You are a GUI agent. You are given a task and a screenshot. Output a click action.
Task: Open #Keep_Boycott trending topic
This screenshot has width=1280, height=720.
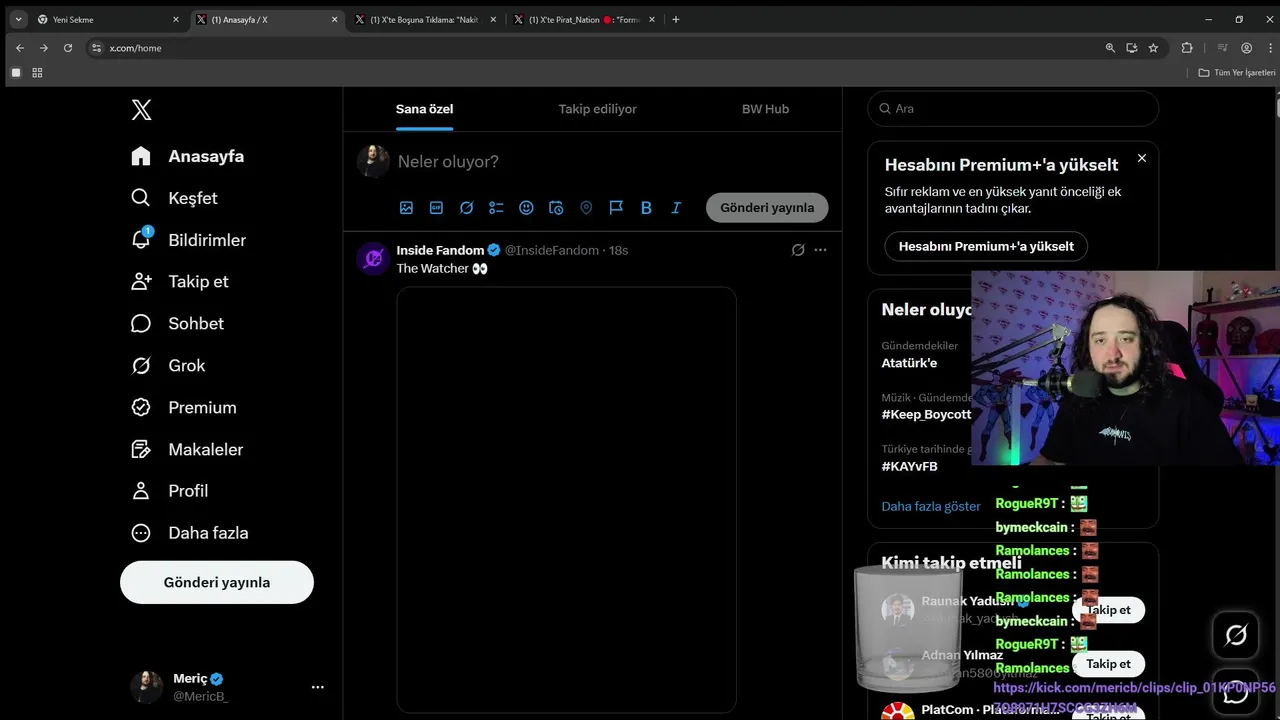tap(926, 414)
